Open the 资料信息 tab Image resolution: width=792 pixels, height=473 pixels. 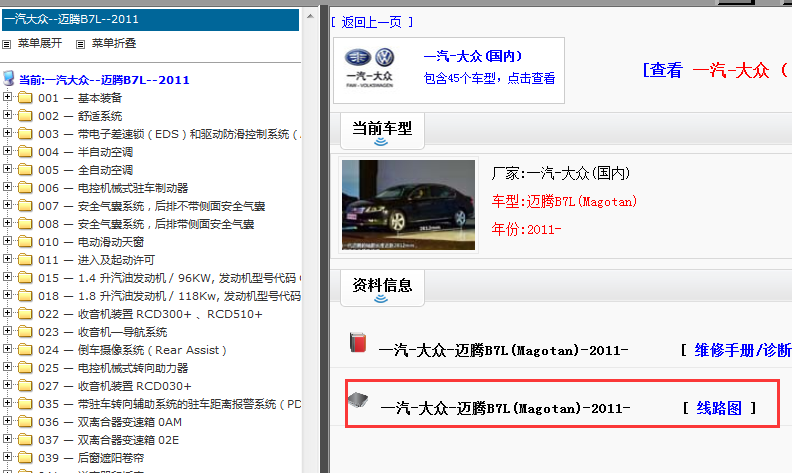click(382, 288)
